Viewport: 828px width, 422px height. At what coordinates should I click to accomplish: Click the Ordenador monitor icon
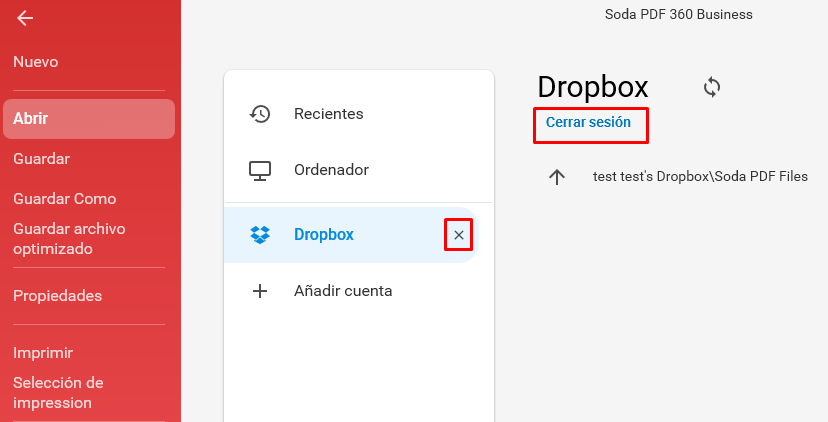tap(260, 171)
